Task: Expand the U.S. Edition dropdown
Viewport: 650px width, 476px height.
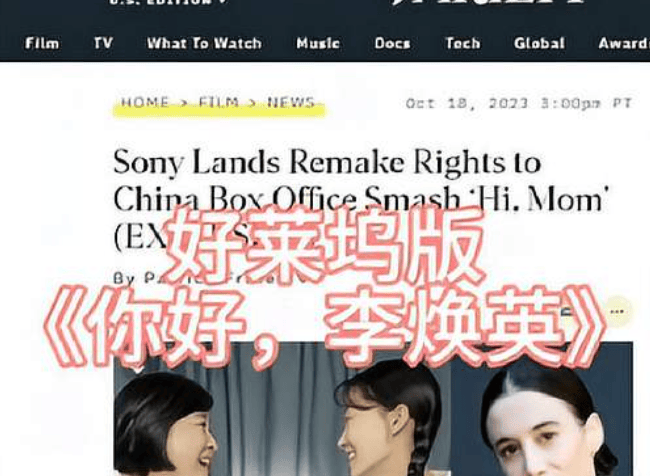Action: tap(169, 2)
